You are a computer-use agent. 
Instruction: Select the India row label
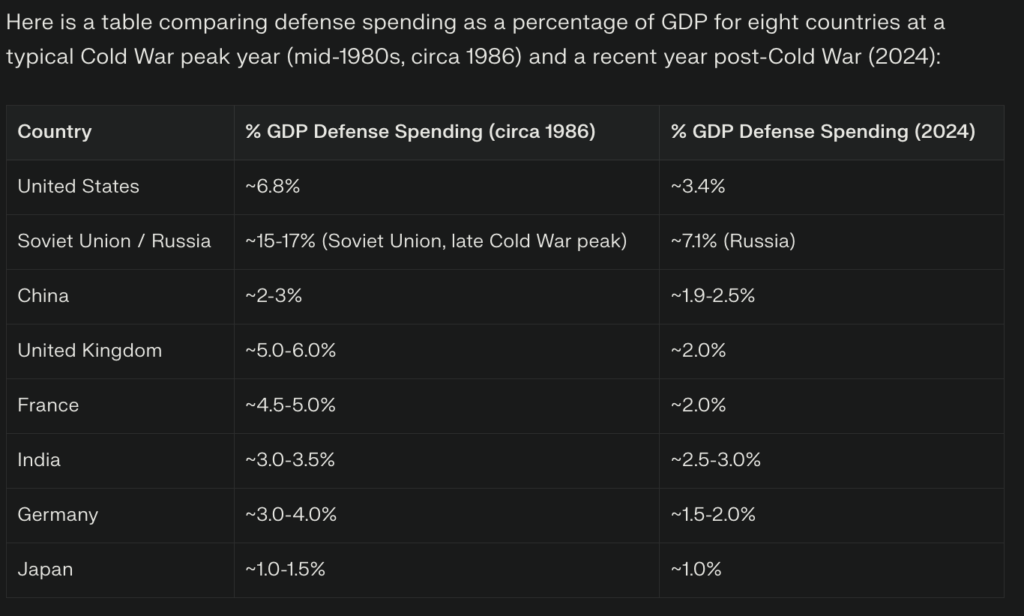click(x=39, y=460)
